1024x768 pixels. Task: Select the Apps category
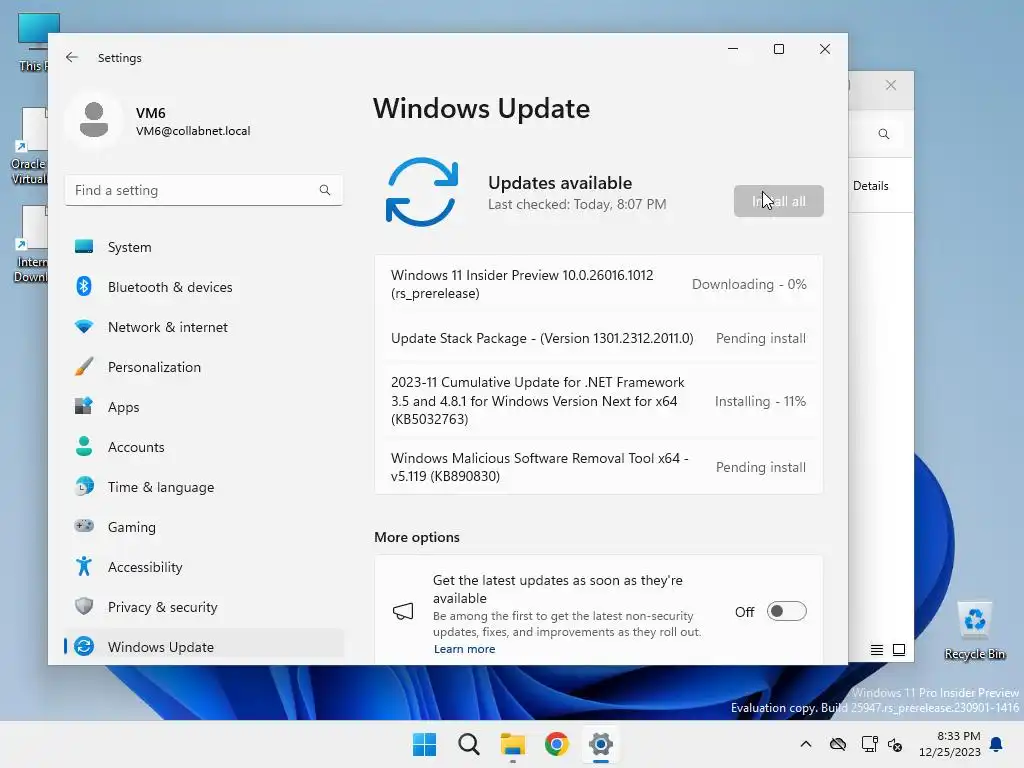(204, 406)
